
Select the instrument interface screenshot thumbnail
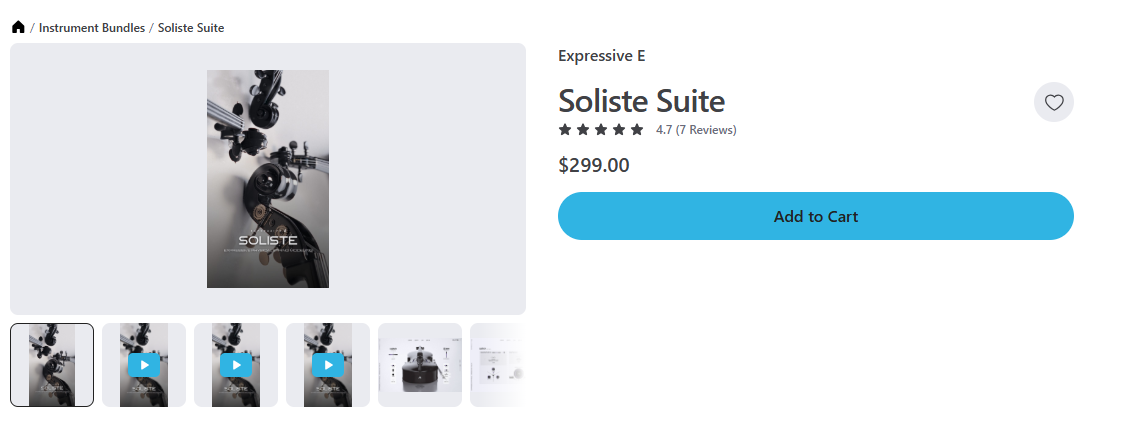coord(420,365)
